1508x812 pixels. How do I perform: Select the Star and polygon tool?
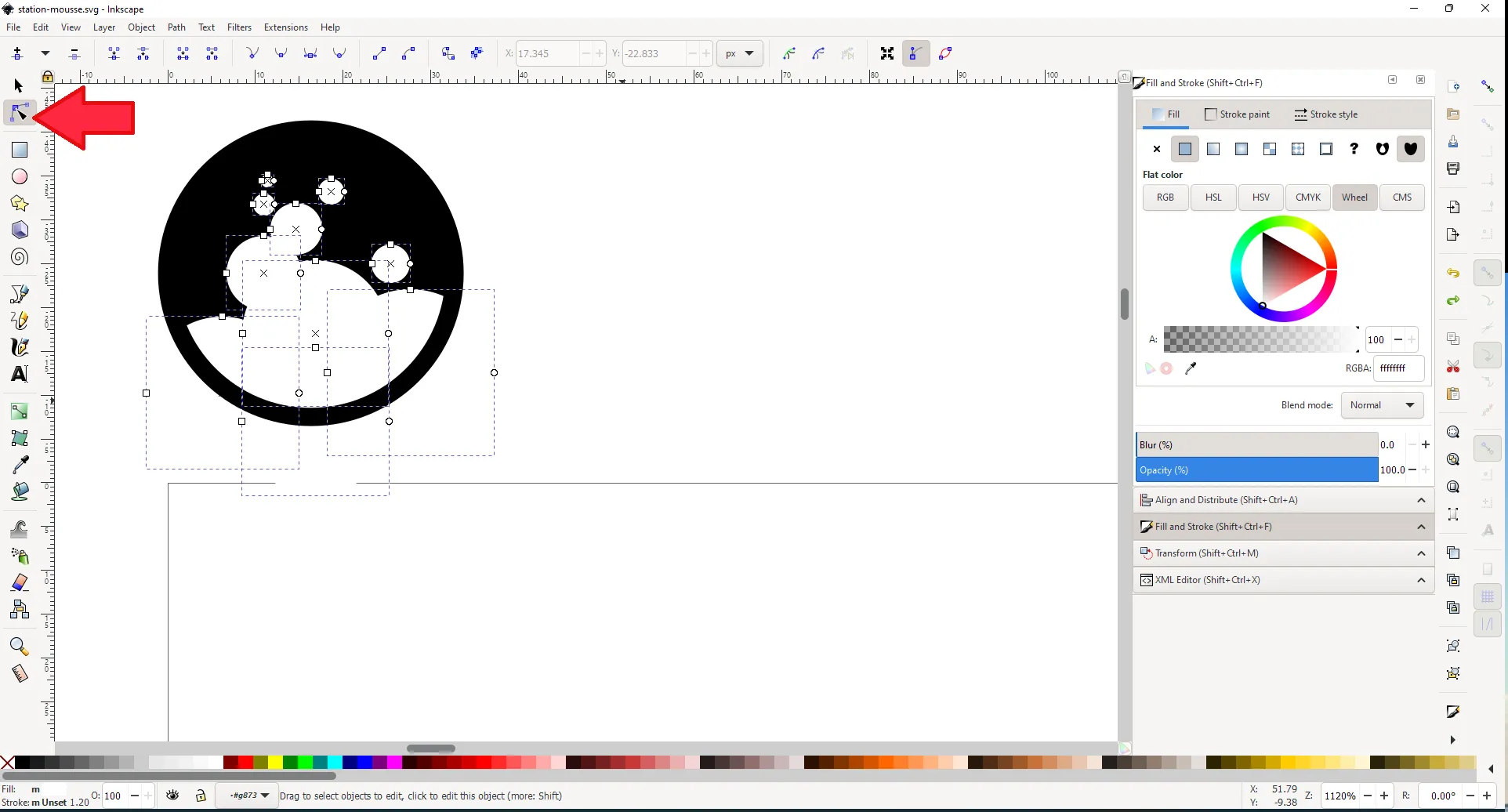point(20,204)
